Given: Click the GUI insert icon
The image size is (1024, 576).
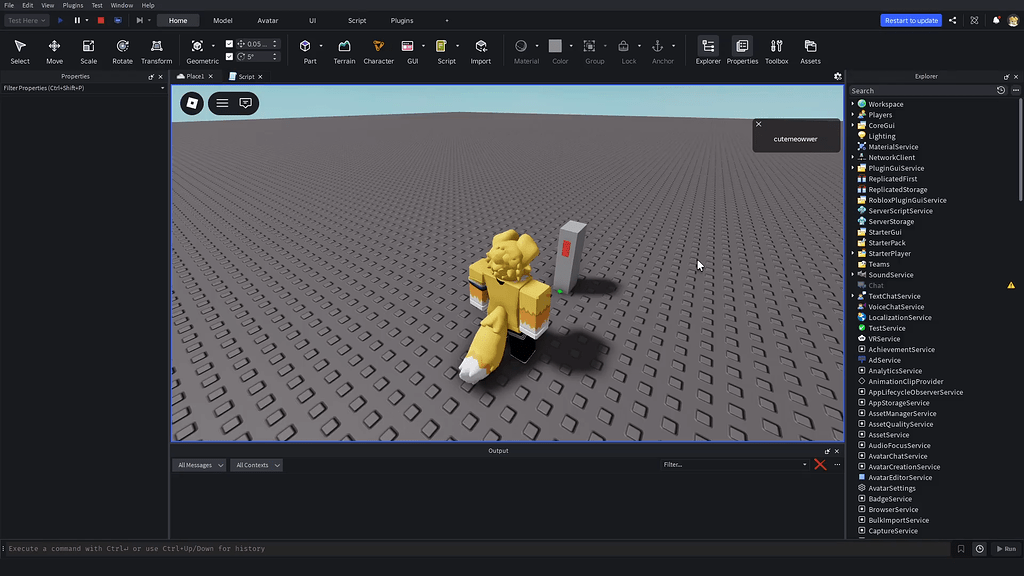Looking at the screenshot, I should coord(408,46).
